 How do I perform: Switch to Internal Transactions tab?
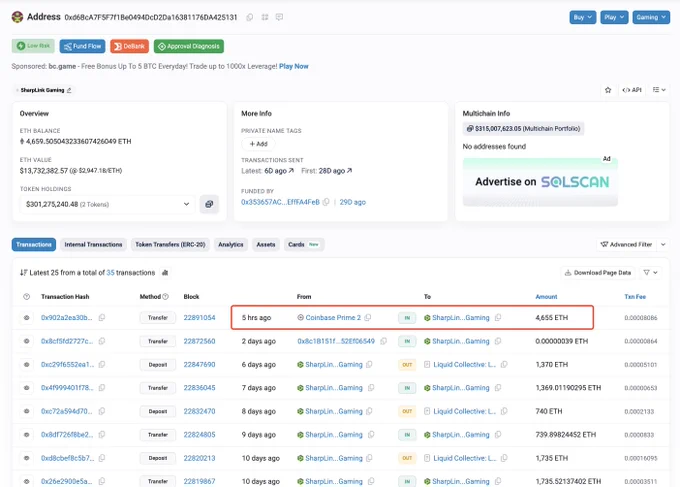(93, 245)
